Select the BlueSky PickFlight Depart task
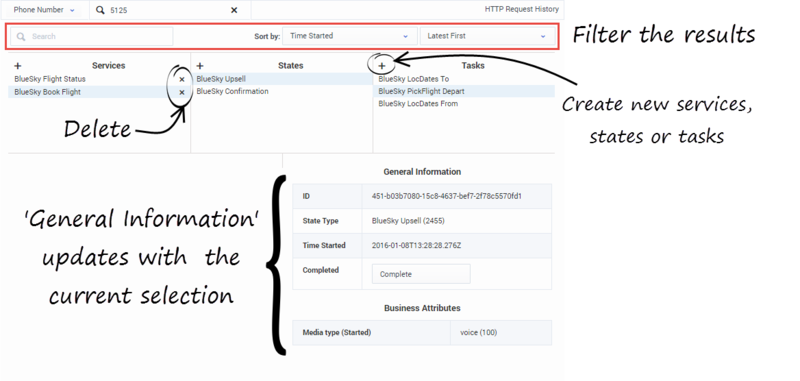The height and width of the screenshot is (381, 800). click(421, 91)
